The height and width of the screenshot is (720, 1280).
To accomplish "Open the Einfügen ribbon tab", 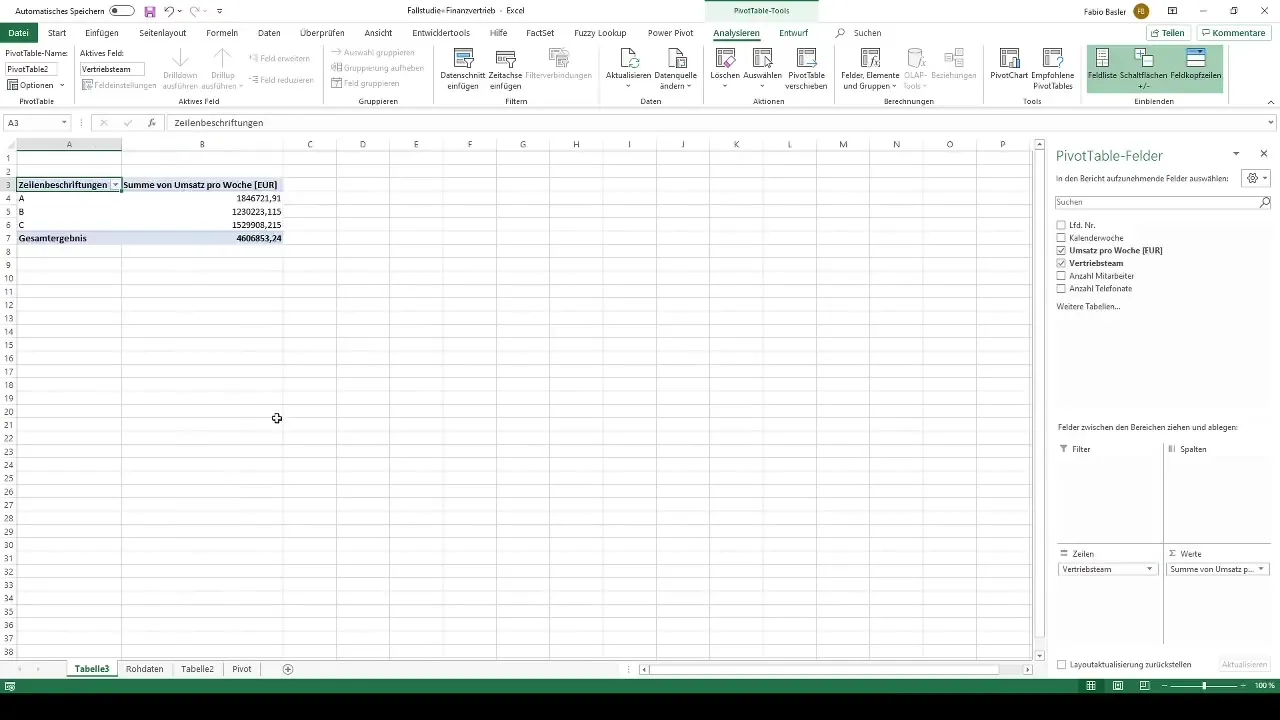I will pyautogui.click(x=102, y=33).
